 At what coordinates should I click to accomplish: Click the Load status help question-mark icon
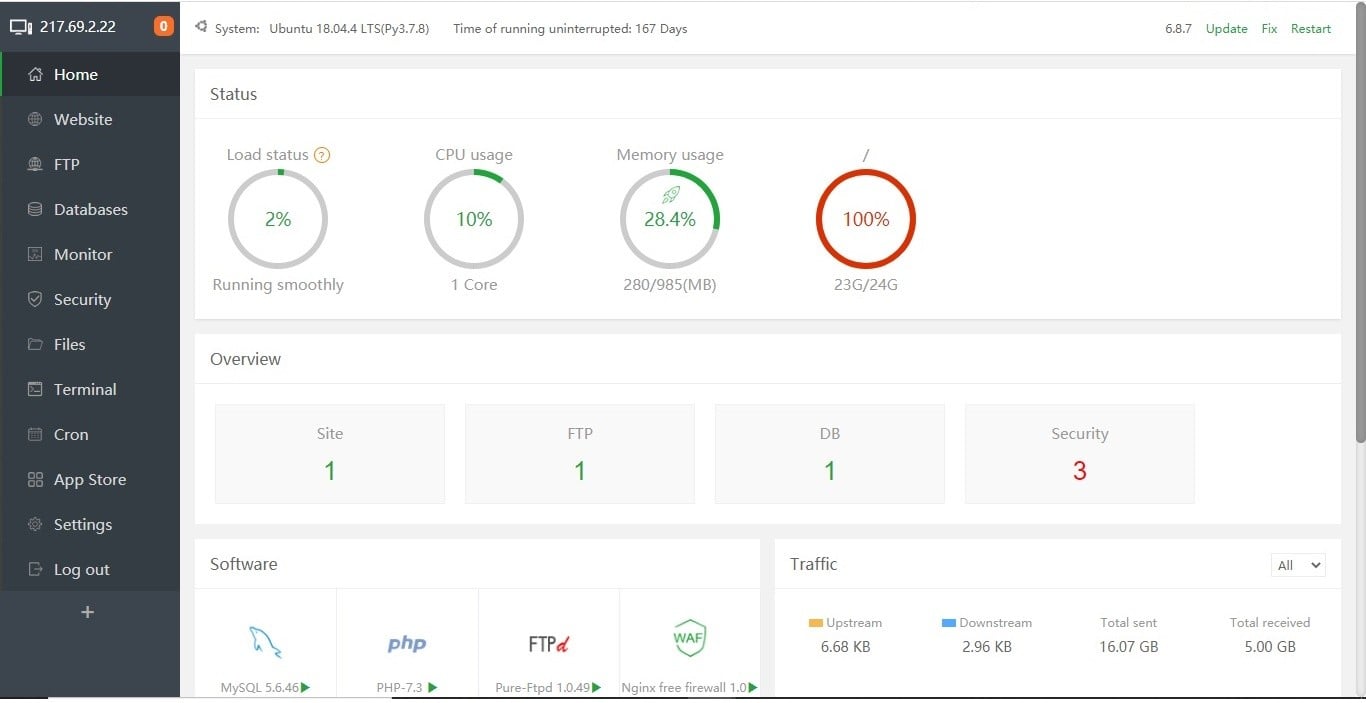pos(322,155)
